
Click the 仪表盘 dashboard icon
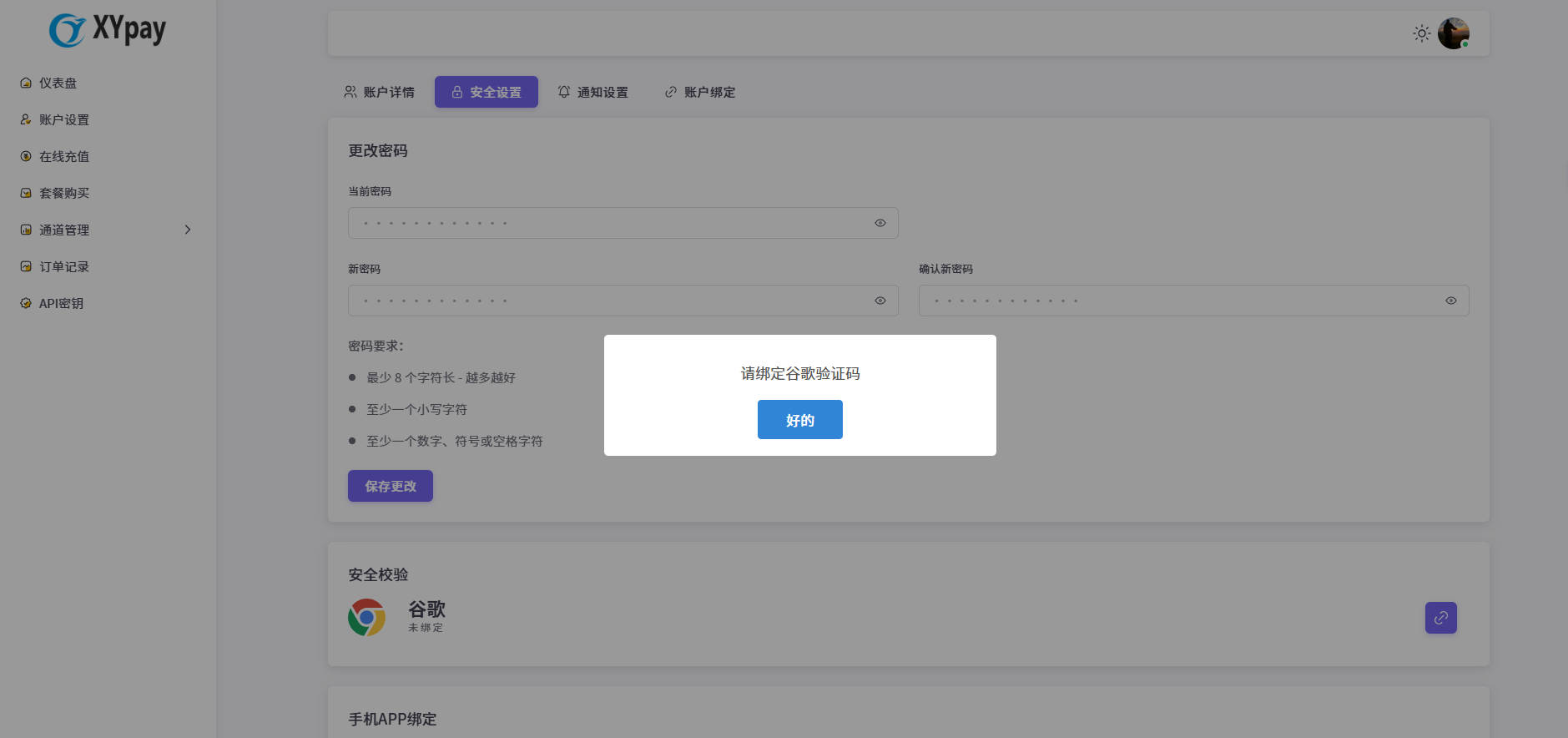[26, 83]
